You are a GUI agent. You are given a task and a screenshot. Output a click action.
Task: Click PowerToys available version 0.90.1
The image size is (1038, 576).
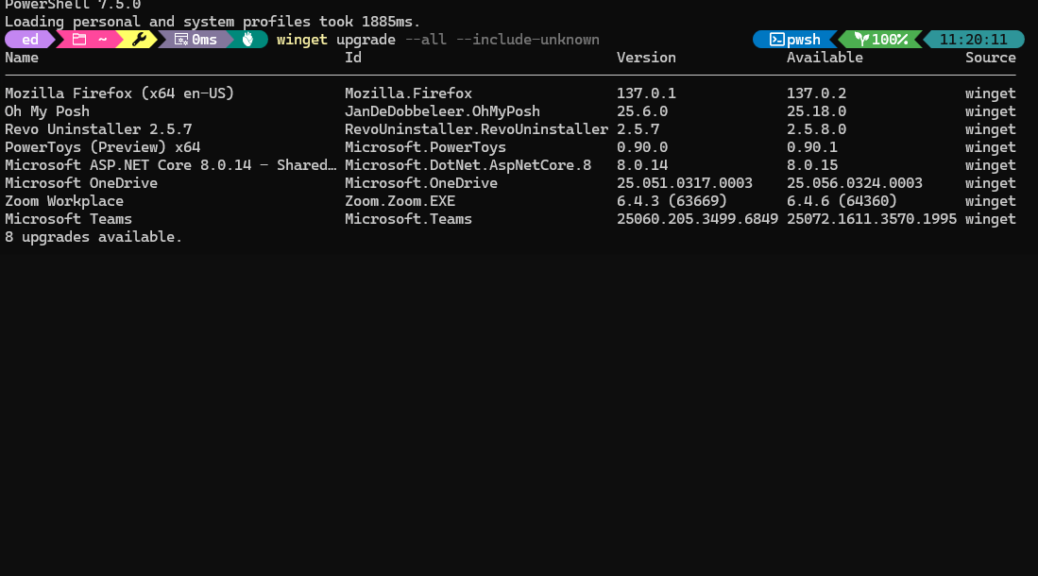[x=812, y=147]
